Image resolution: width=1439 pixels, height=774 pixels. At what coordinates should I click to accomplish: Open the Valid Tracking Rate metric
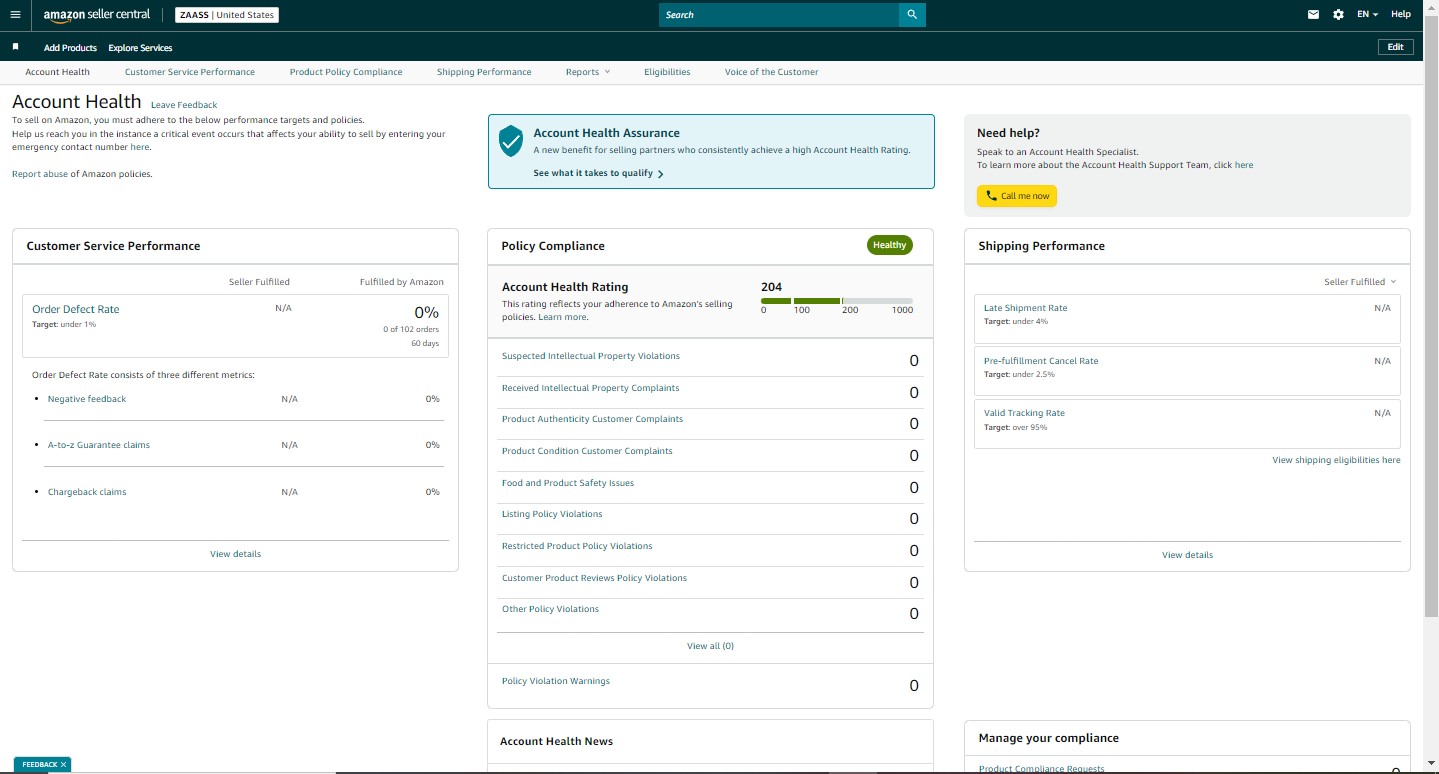click(1024, 413)
